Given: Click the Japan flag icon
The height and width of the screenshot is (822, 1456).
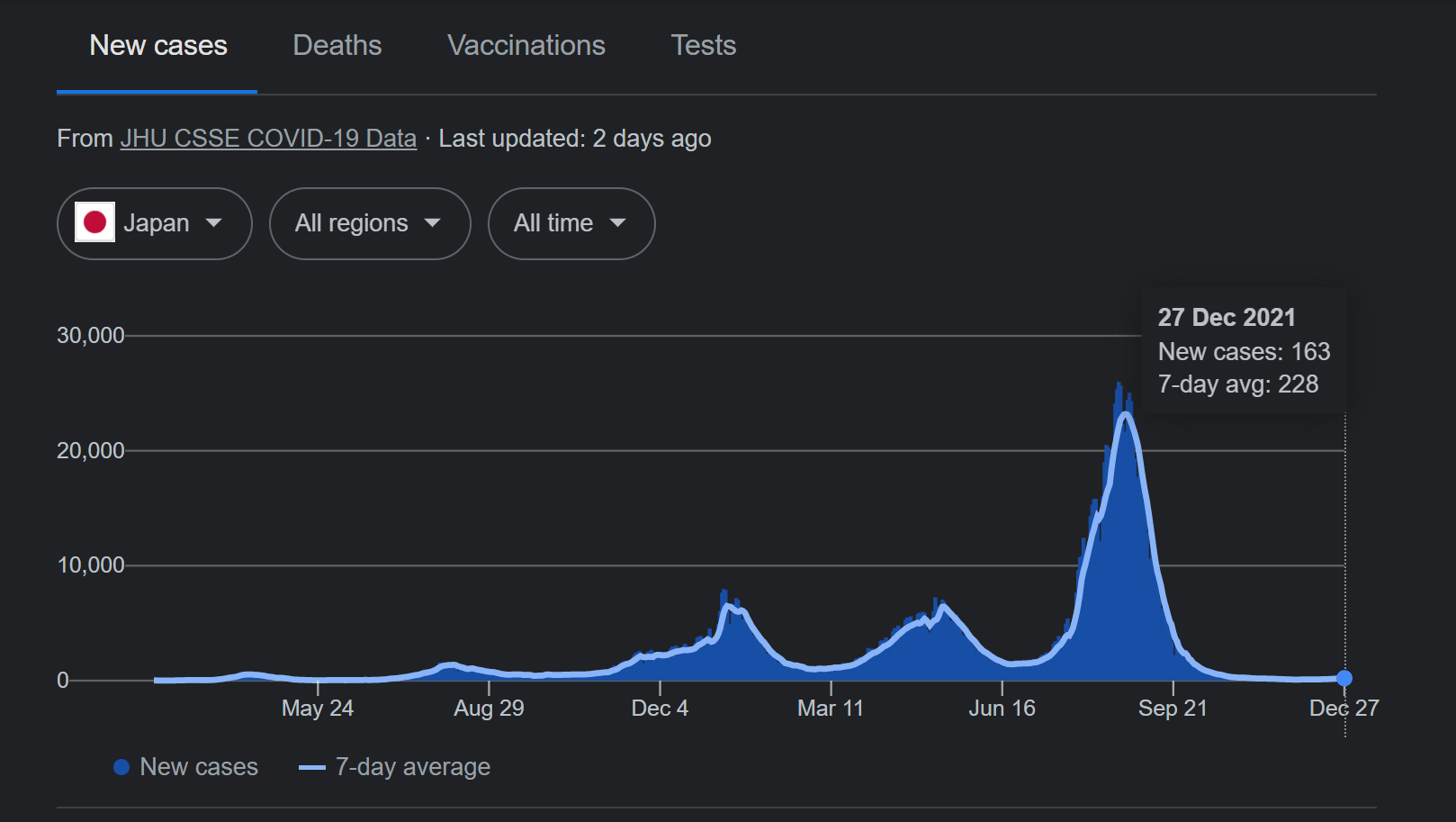Looking at the screenshot, I should click(94, 222).
